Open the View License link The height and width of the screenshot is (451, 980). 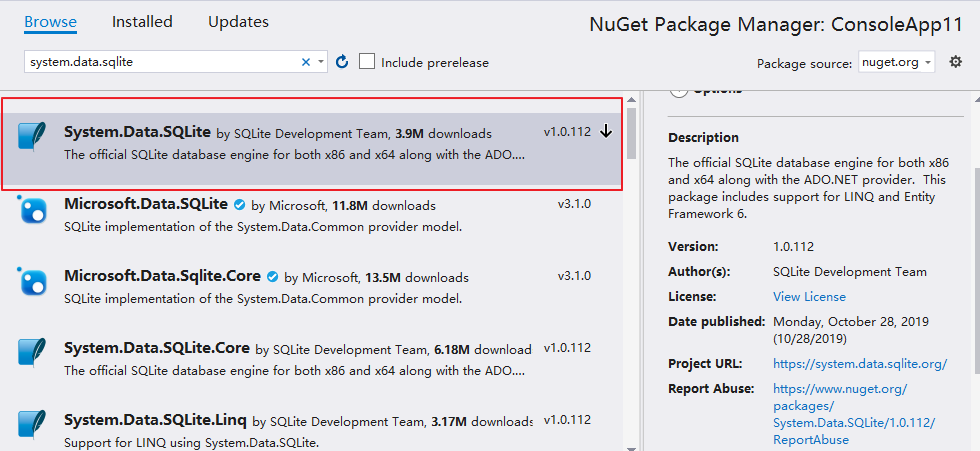pyautogui.click(x=809, y=297)
